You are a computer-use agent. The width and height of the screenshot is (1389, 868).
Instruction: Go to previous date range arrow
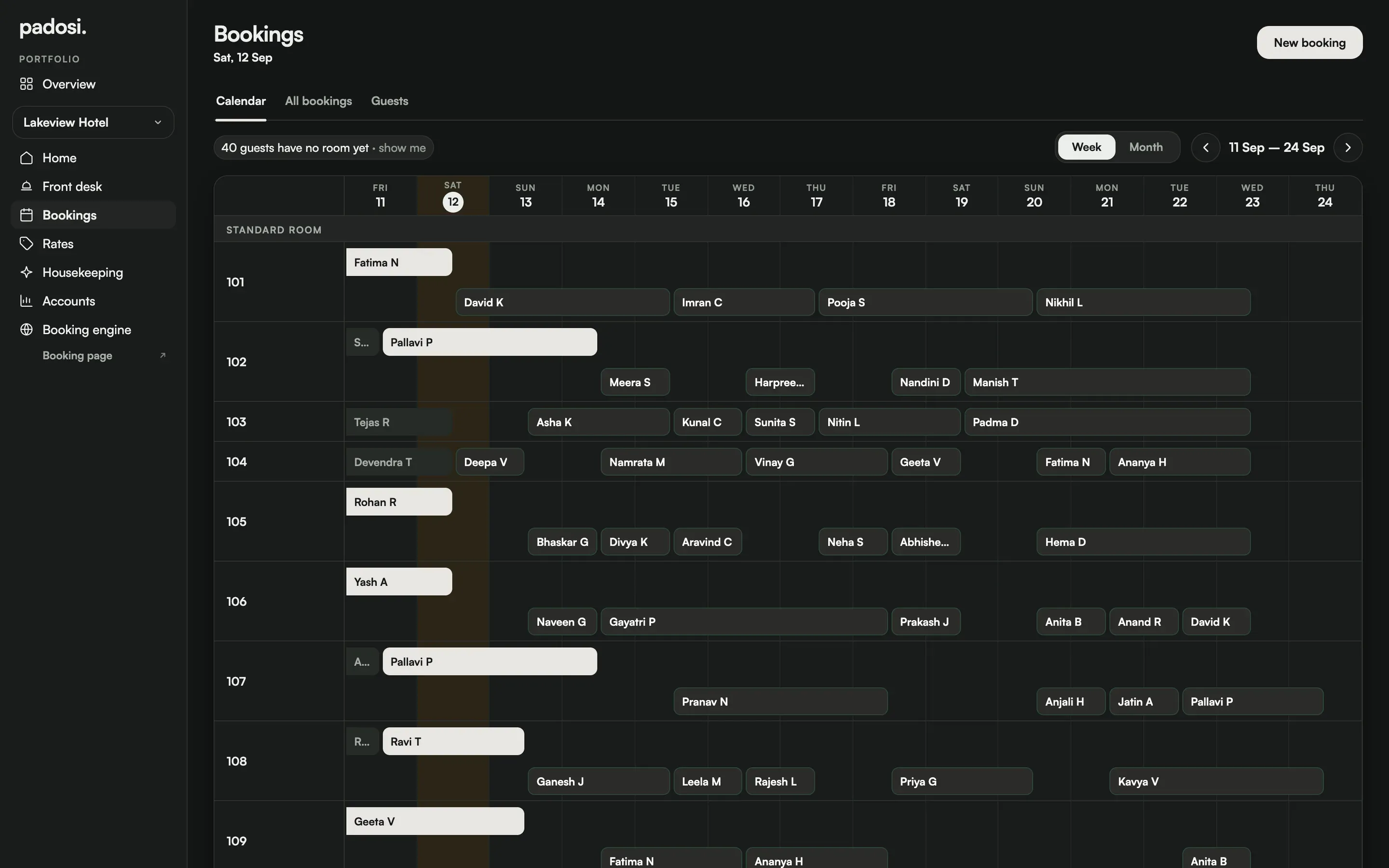[1205, 148]
